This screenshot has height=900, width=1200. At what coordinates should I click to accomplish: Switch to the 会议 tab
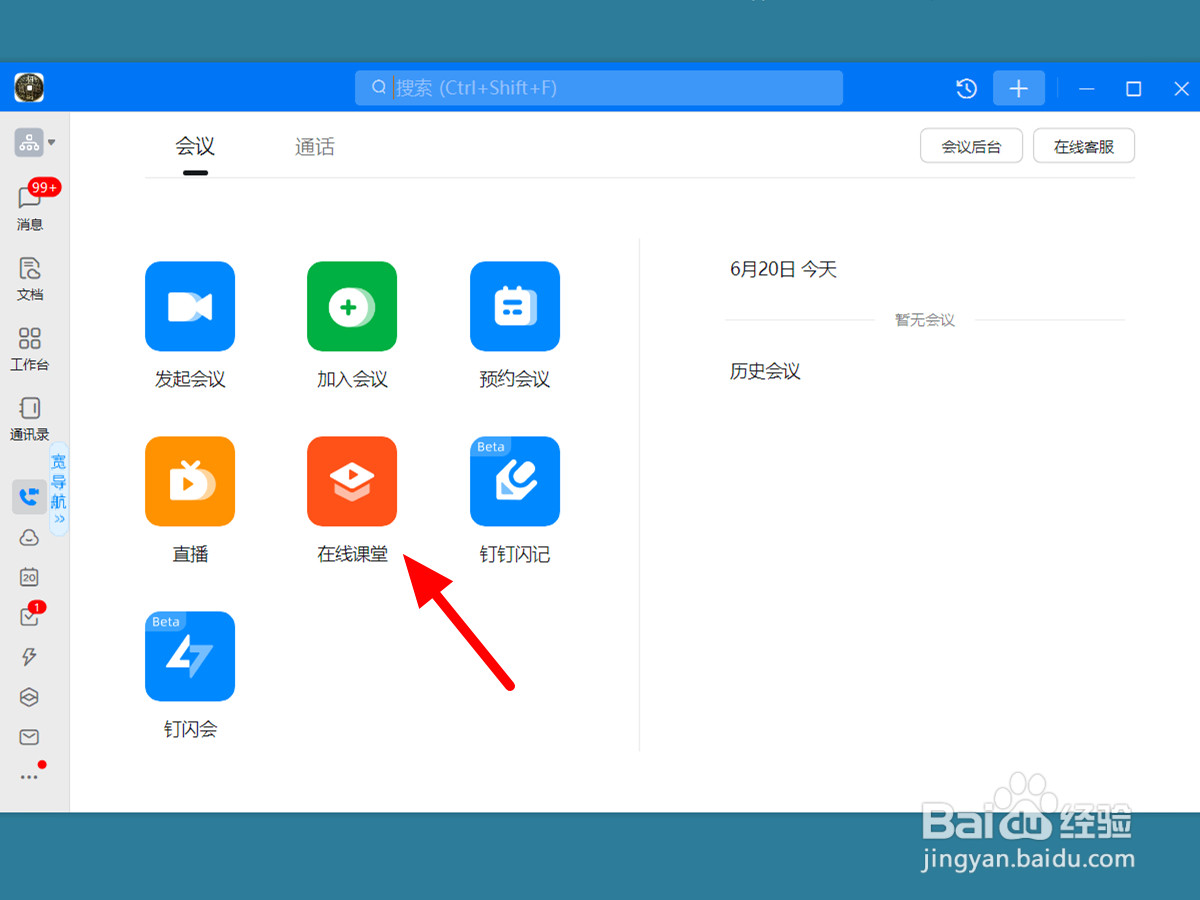(195, 147)
